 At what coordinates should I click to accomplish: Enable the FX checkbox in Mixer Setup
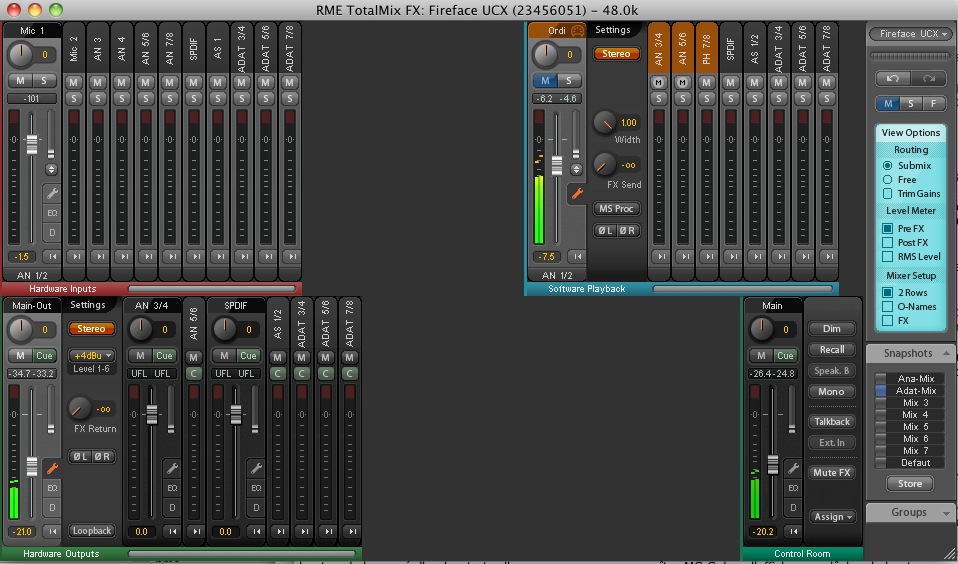(x=887, y=321)
